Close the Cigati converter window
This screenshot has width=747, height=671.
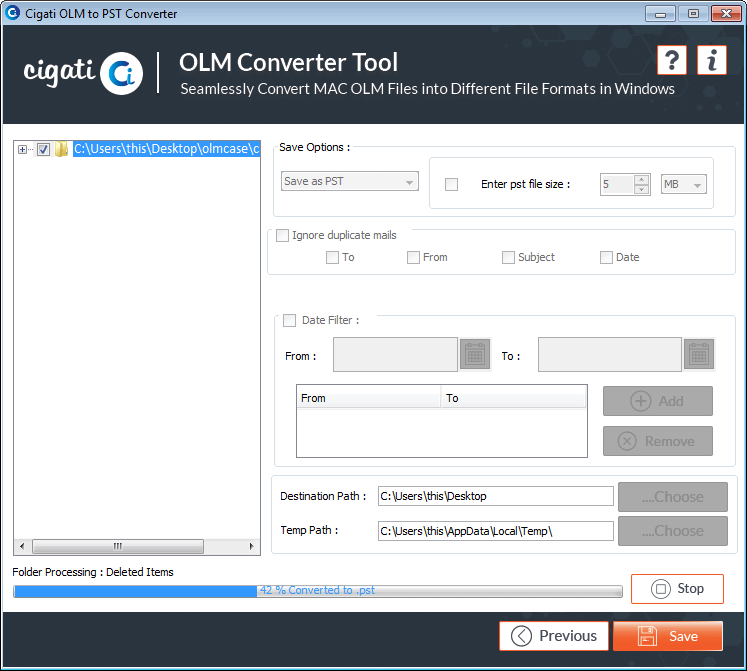pyautogui.click(x=726, y=14)
